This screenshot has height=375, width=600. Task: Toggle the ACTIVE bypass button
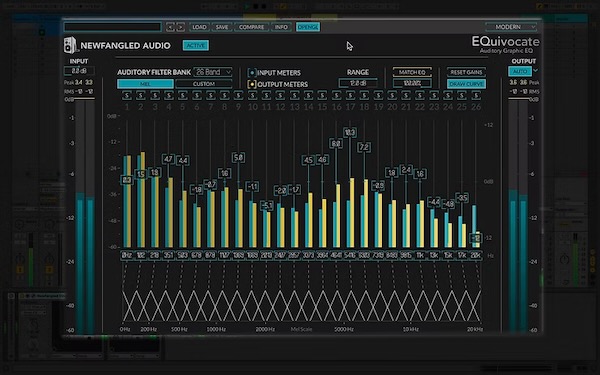196,45
